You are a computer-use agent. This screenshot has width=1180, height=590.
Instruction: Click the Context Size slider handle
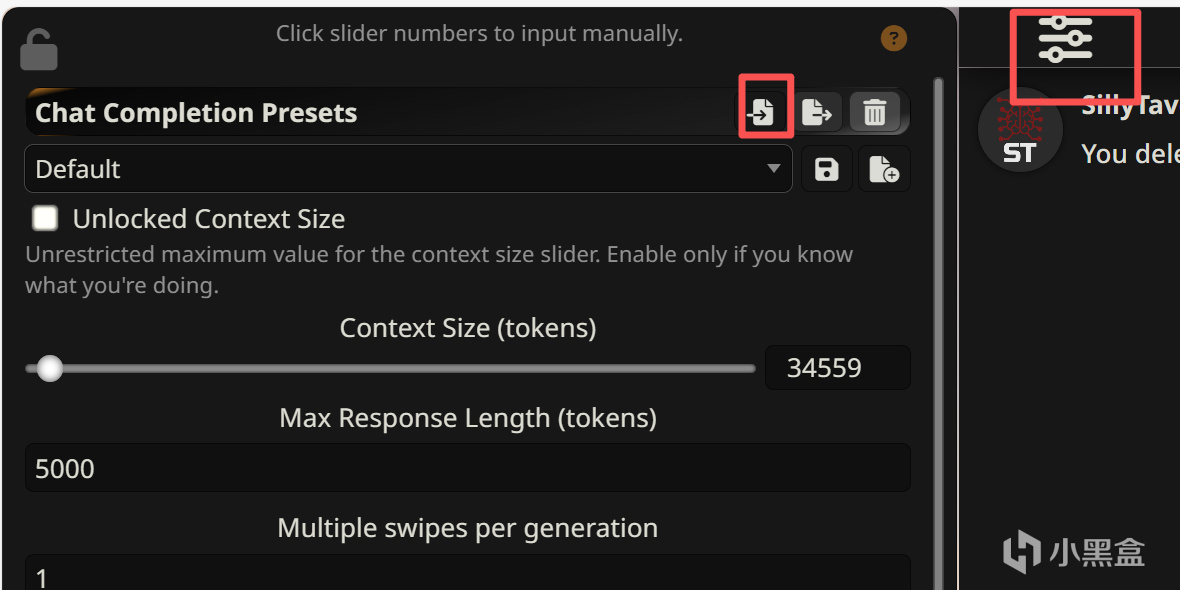(x=49, y=369)
